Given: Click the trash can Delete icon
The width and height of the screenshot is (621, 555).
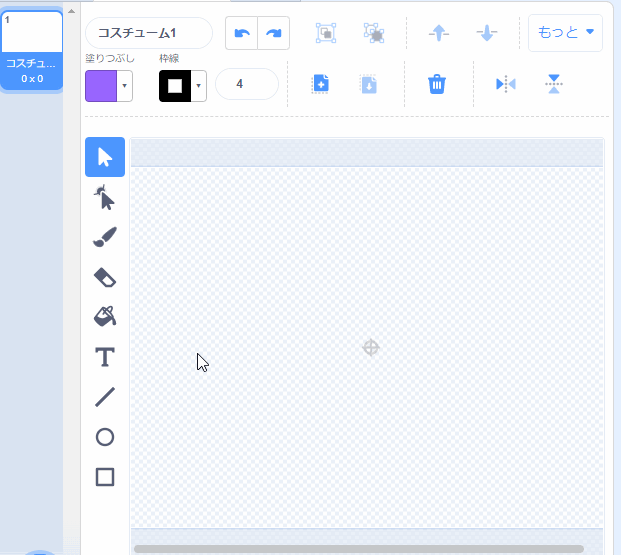Looking at the screenshot, I should tap(437, 84).
